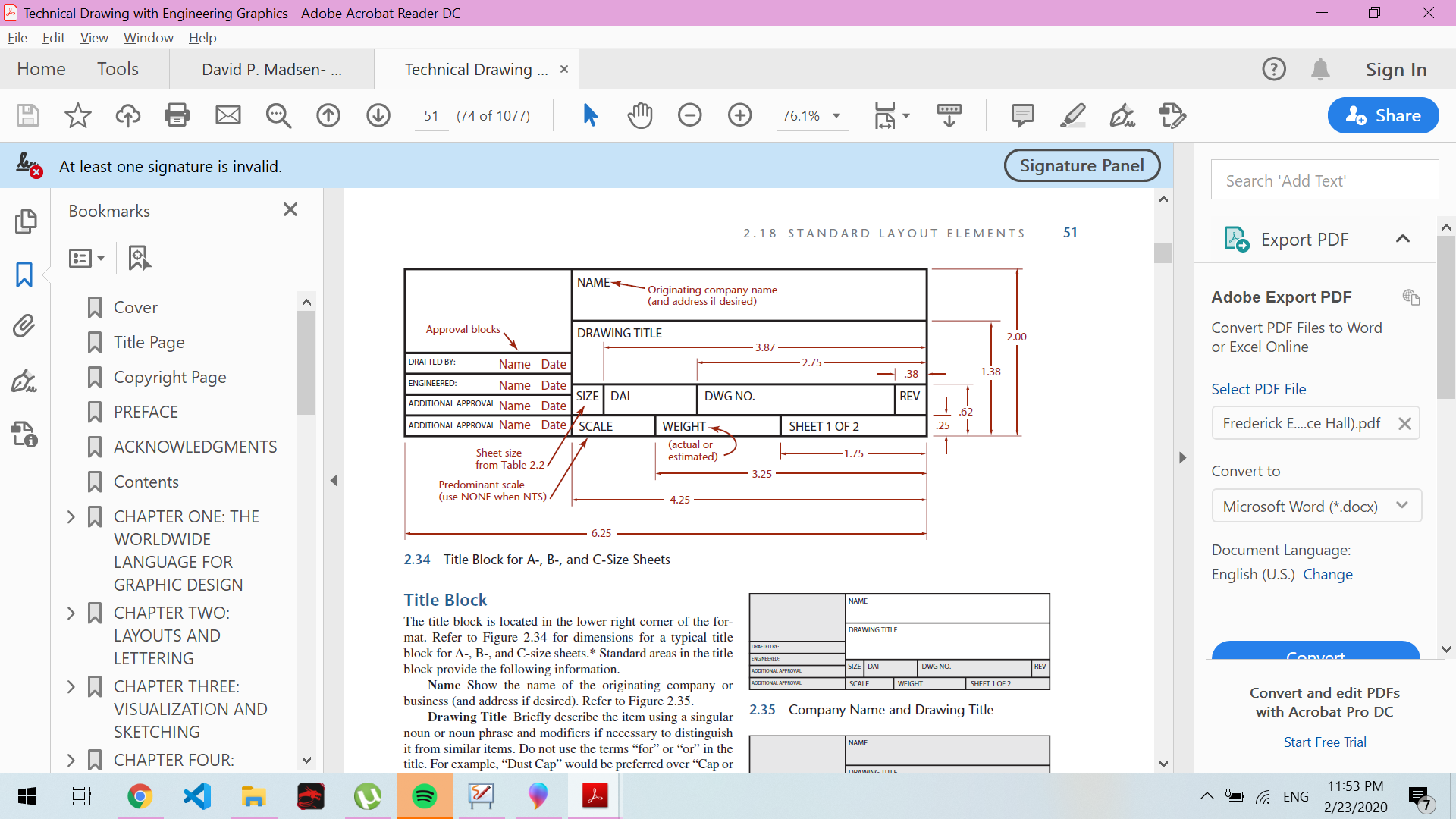Select the Highlight text pen tool
Screen dimensions: 1456x819
click(1072, 115)
